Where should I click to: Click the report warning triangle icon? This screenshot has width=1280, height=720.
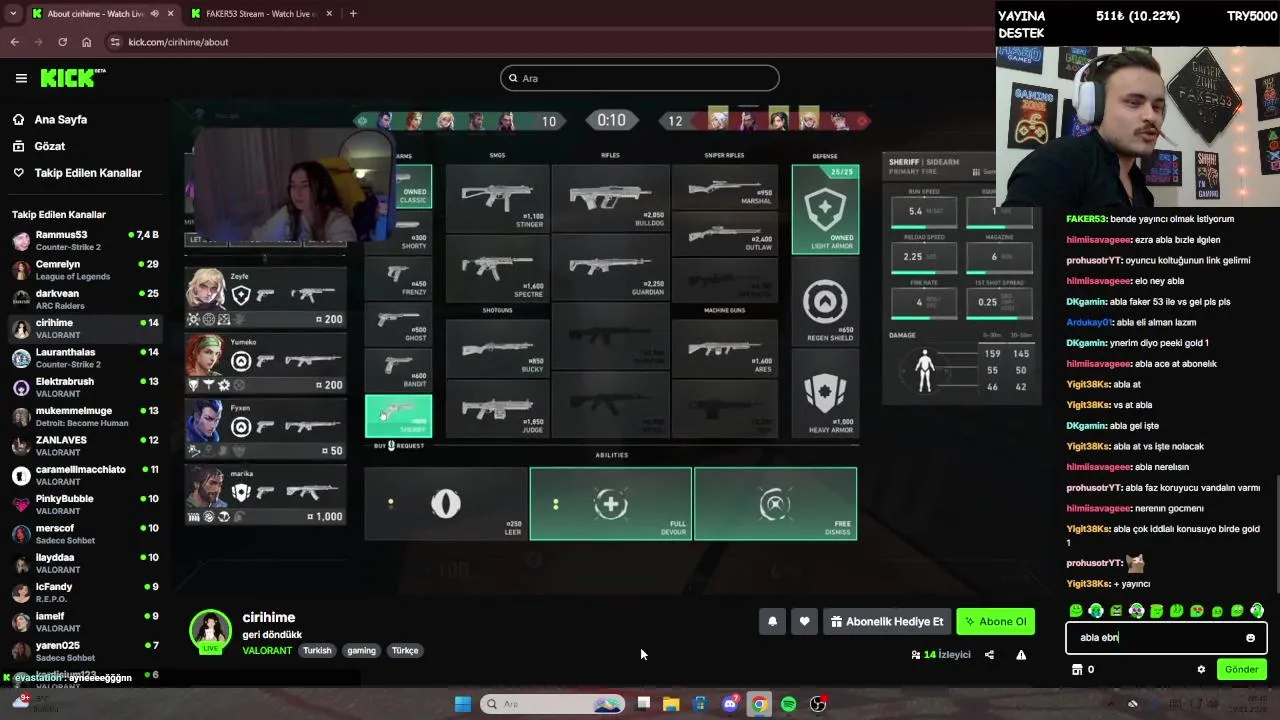point(1021,655)
